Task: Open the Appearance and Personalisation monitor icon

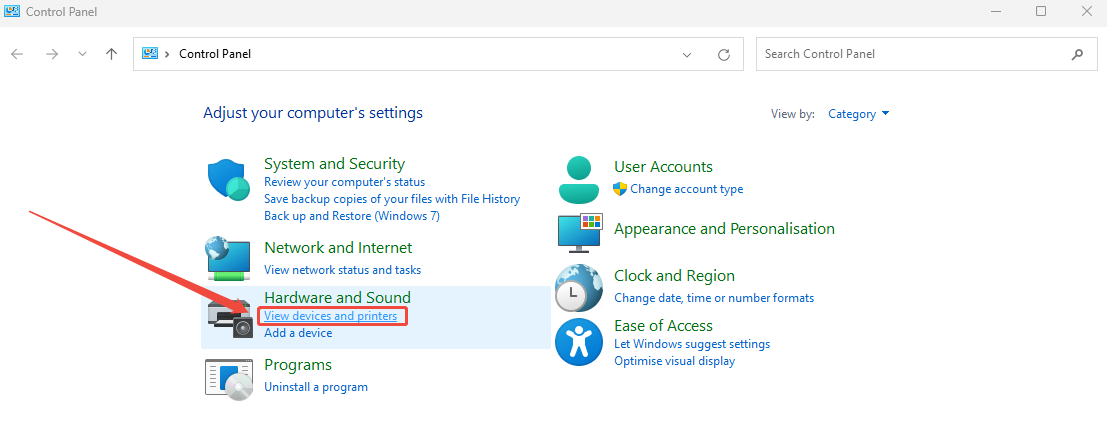Action: [x=579, y=231]
